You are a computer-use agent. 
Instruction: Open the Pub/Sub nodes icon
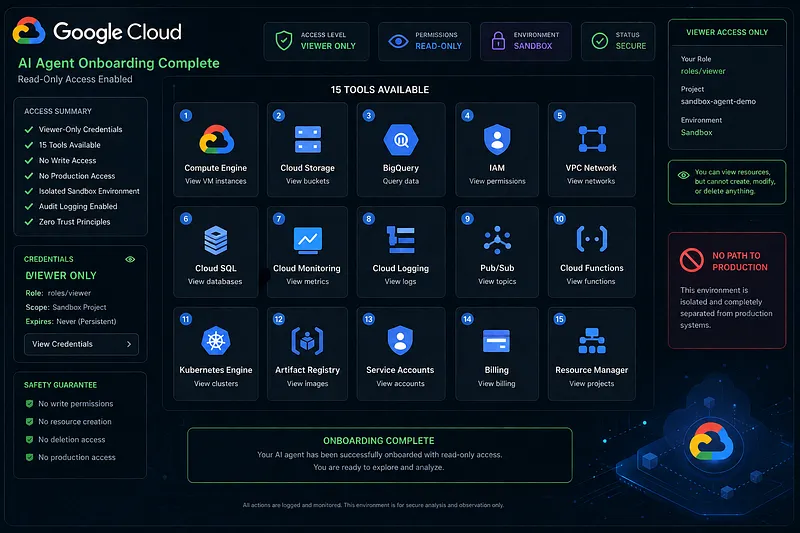point(497,240)
